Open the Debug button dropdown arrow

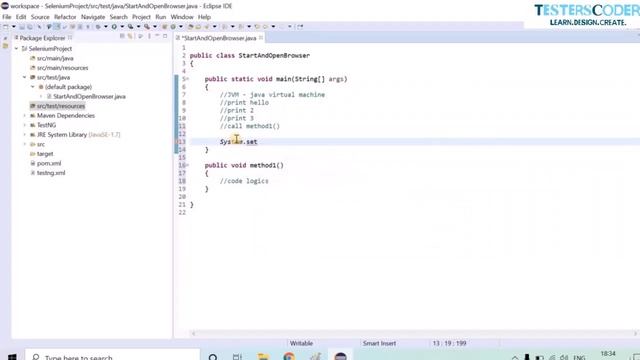click(x=106, y=27)
